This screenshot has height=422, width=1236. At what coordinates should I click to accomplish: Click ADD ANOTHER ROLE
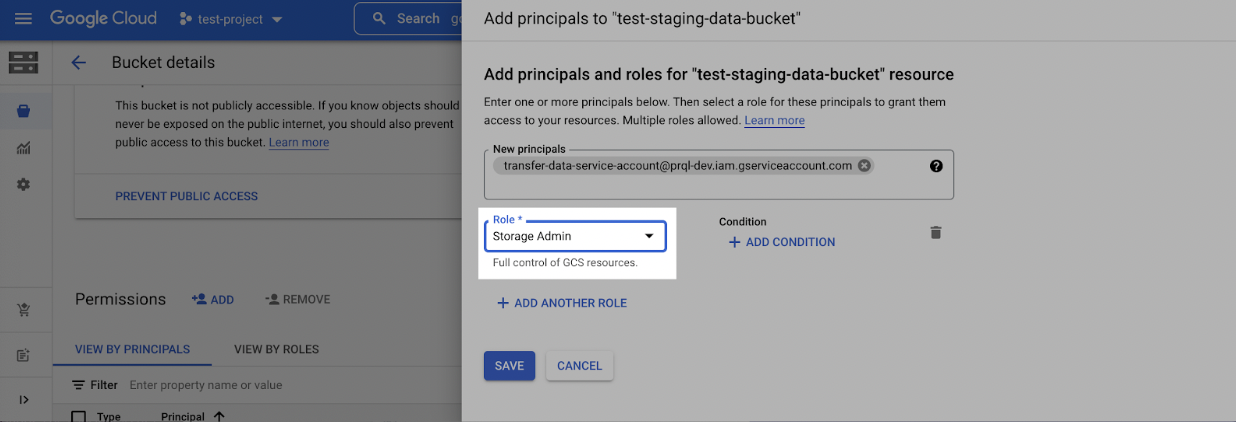pos(562,303)
